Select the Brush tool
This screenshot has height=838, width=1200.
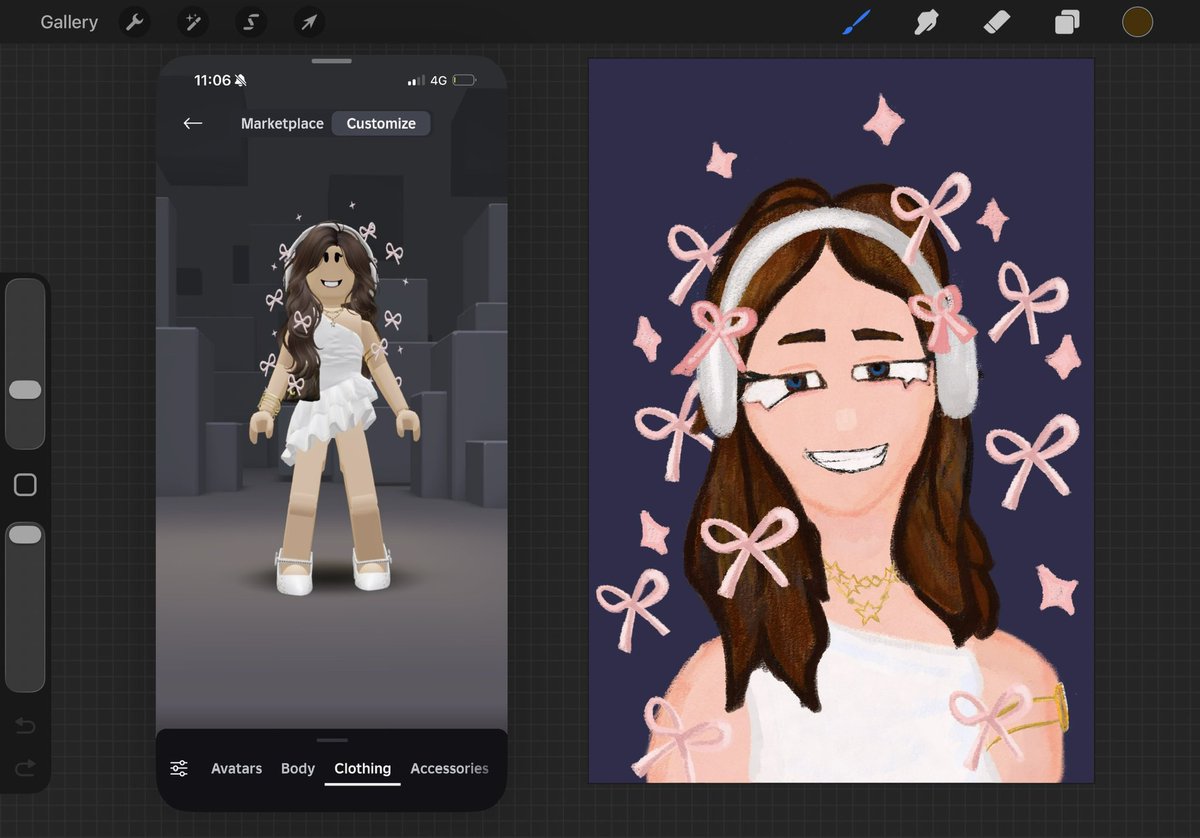coord(856,22)
